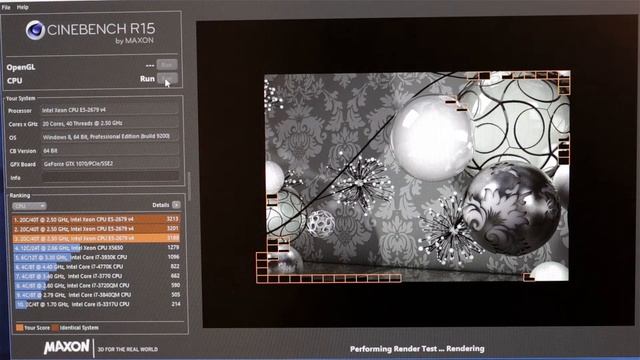Viewport: 640px width, 360px height.
Task: Open the CPU ranking dropdown
Action: click(x=29, y=206)
